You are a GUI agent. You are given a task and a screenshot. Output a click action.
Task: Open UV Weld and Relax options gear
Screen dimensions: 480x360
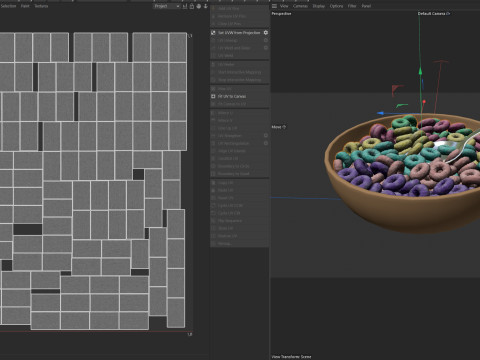(x=266, y=48)
